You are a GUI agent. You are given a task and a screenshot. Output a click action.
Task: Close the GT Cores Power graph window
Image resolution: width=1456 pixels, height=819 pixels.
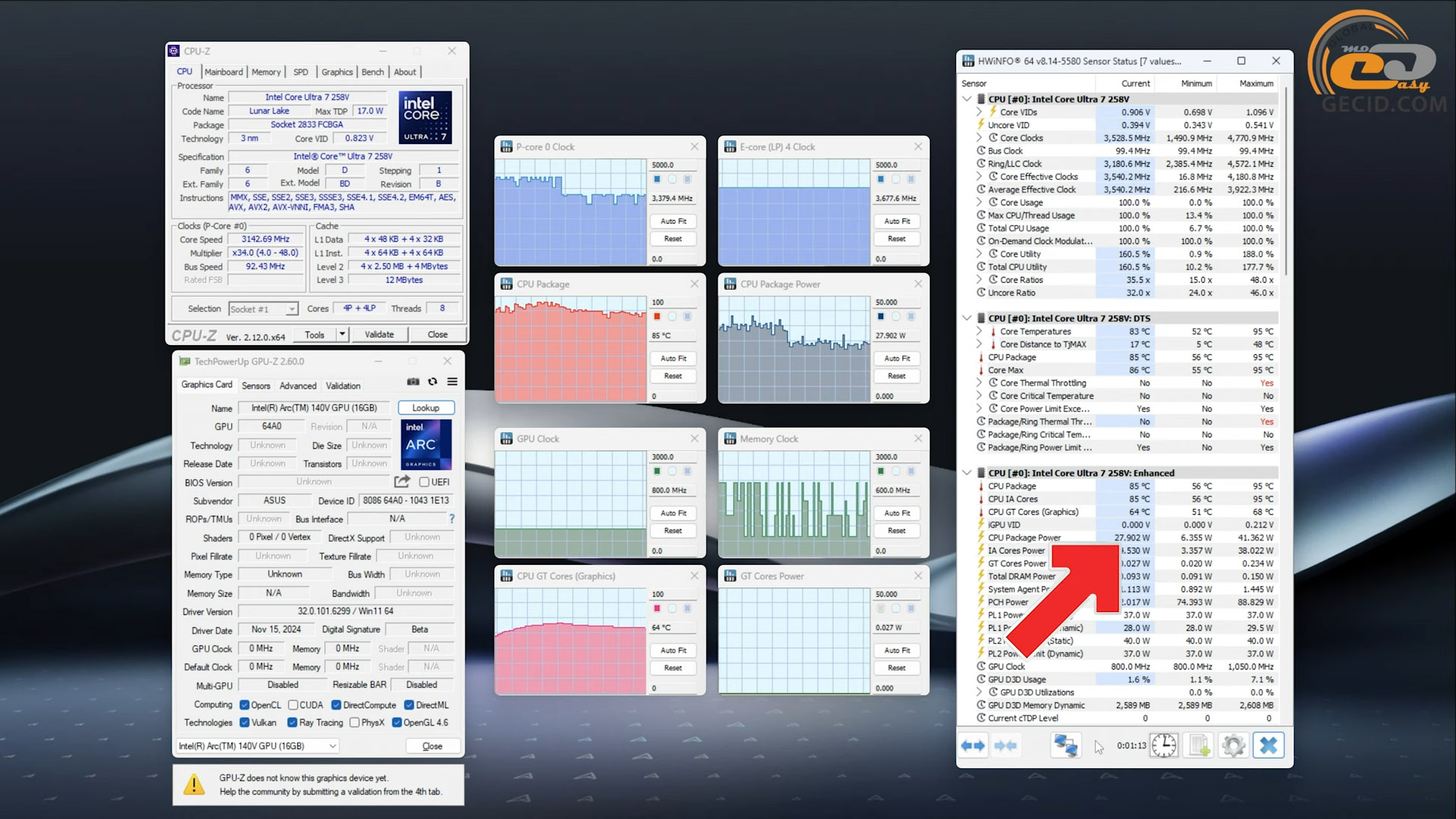918,576
